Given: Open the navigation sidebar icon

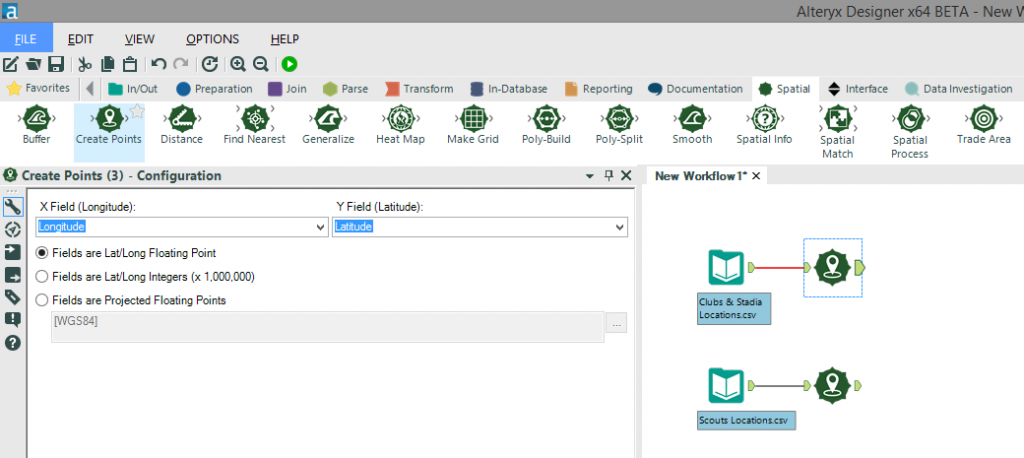Looking at the screenshot, I should point(12,229).
